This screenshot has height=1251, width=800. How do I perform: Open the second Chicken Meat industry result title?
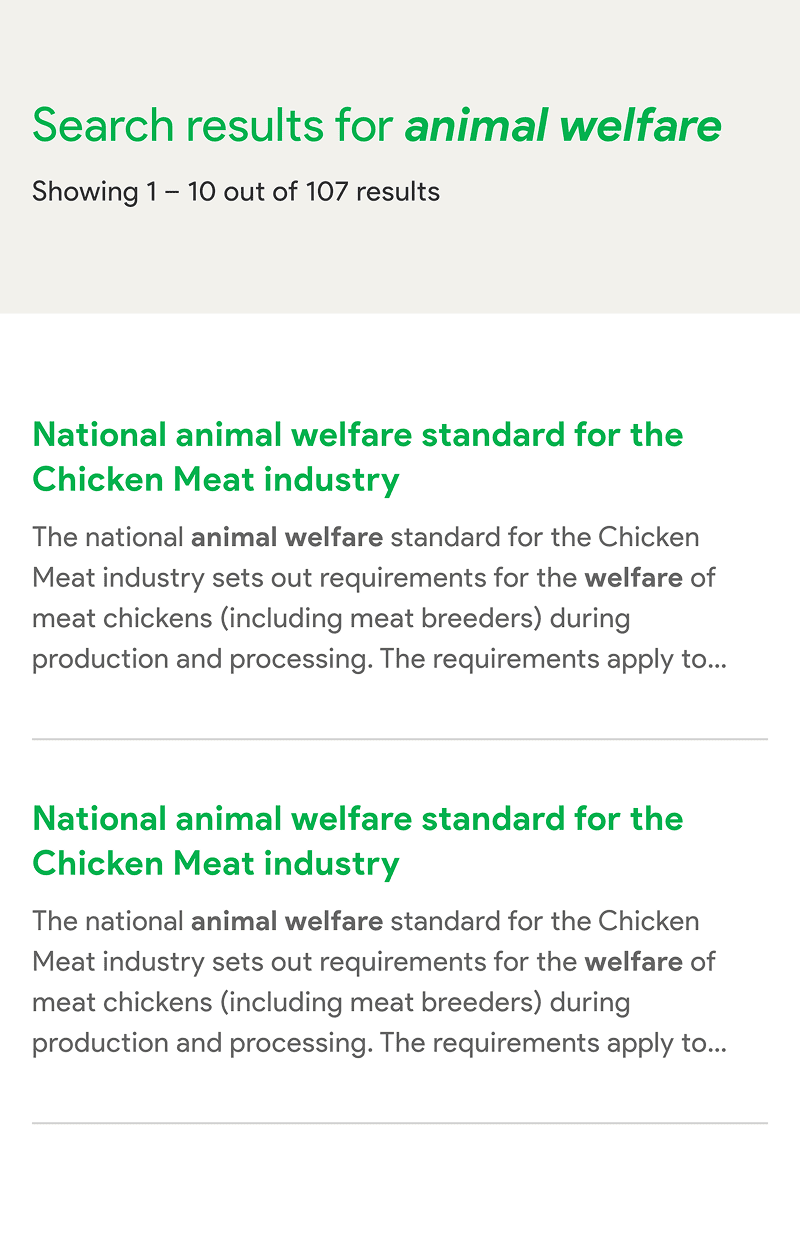tap(357, 819)
